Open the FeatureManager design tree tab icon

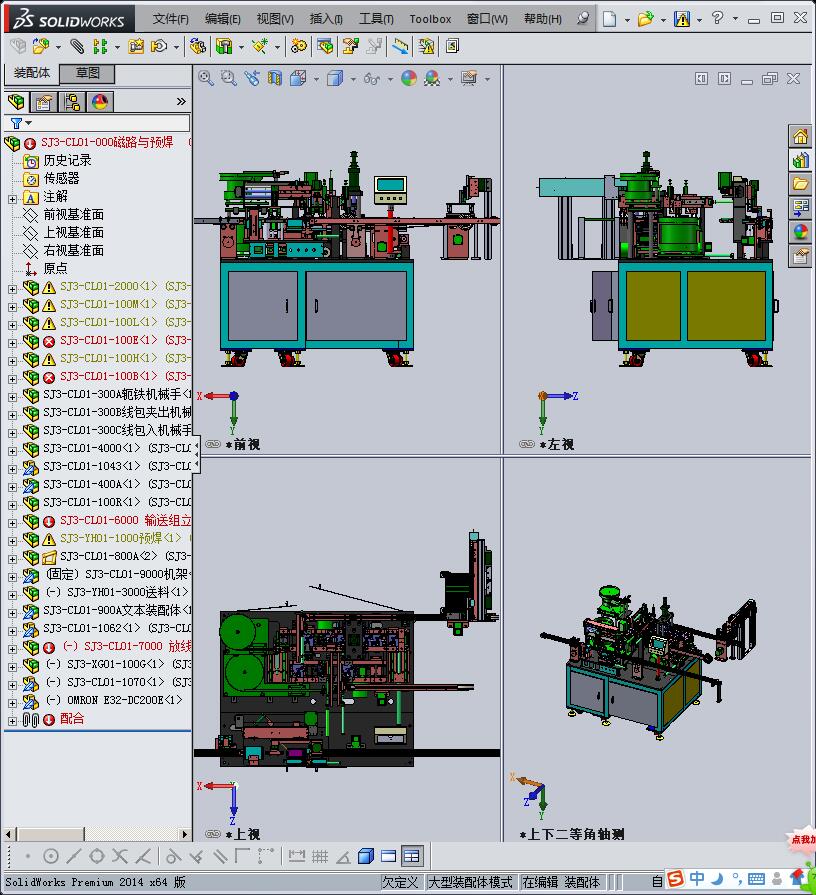[17, 102]
